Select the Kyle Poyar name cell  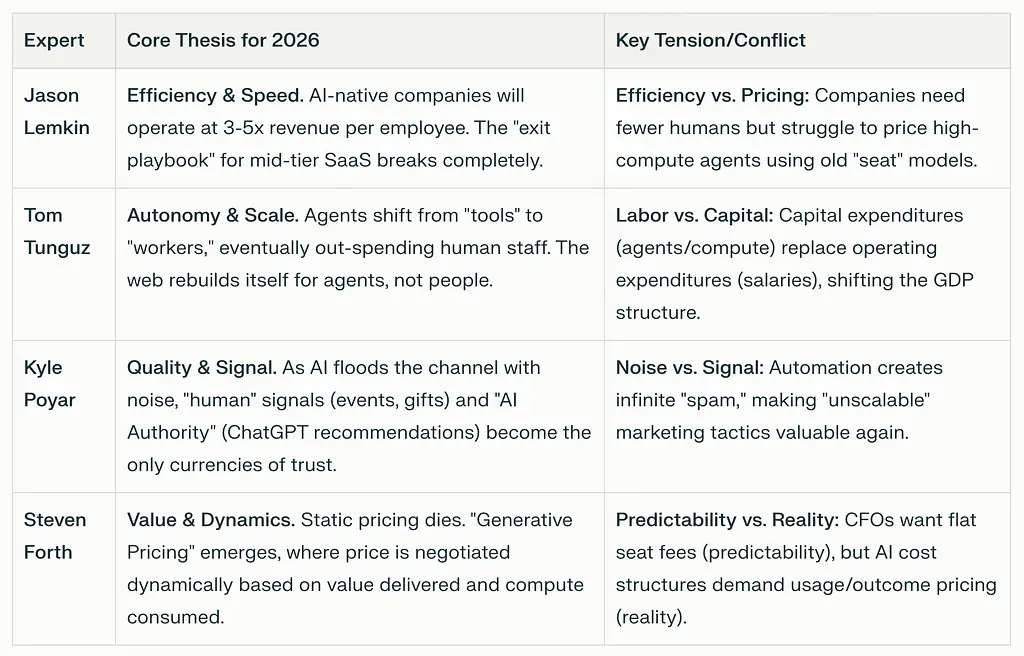50,384
